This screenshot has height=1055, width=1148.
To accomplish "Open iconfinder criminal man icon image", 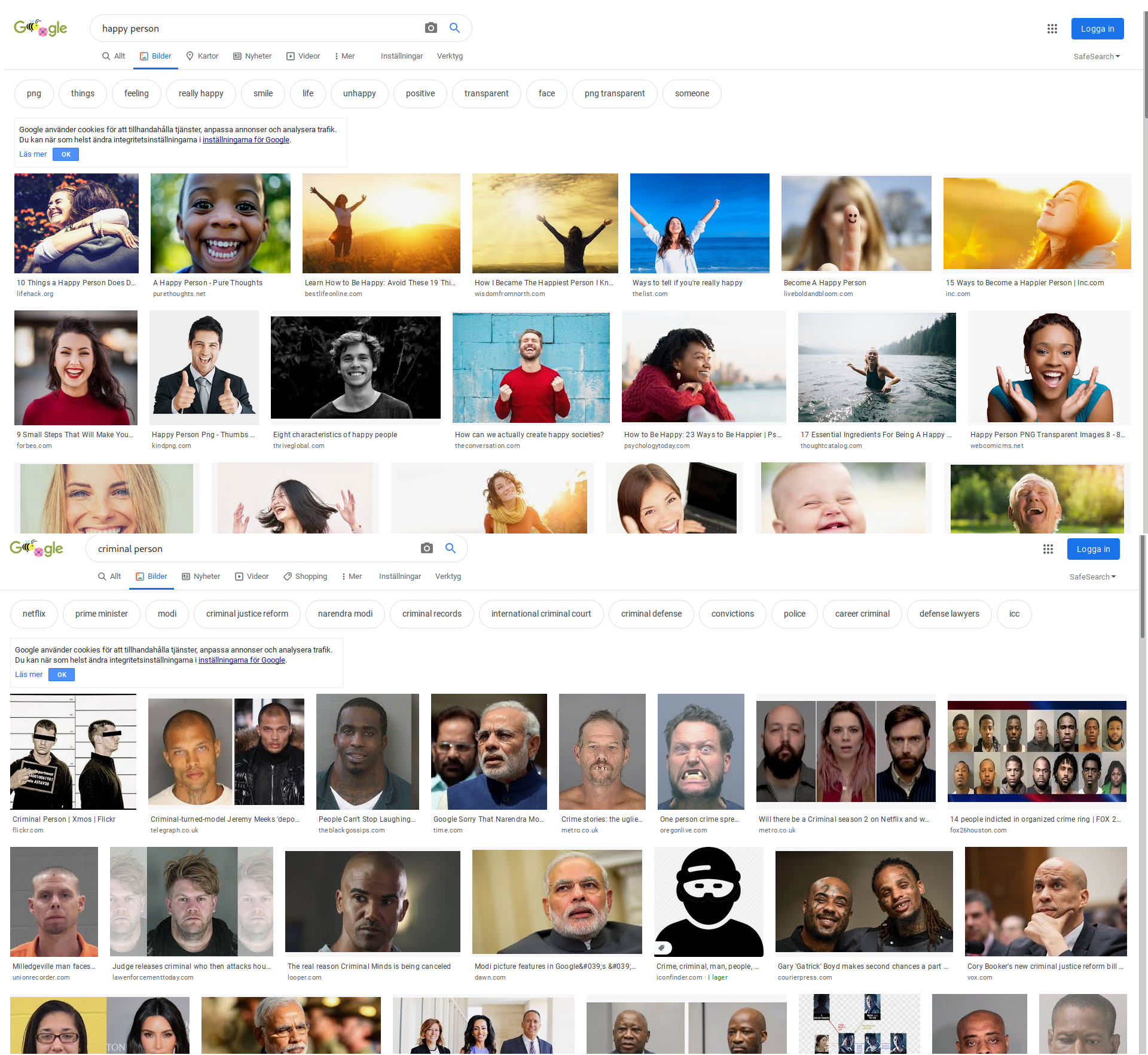I will click(709, 902).
